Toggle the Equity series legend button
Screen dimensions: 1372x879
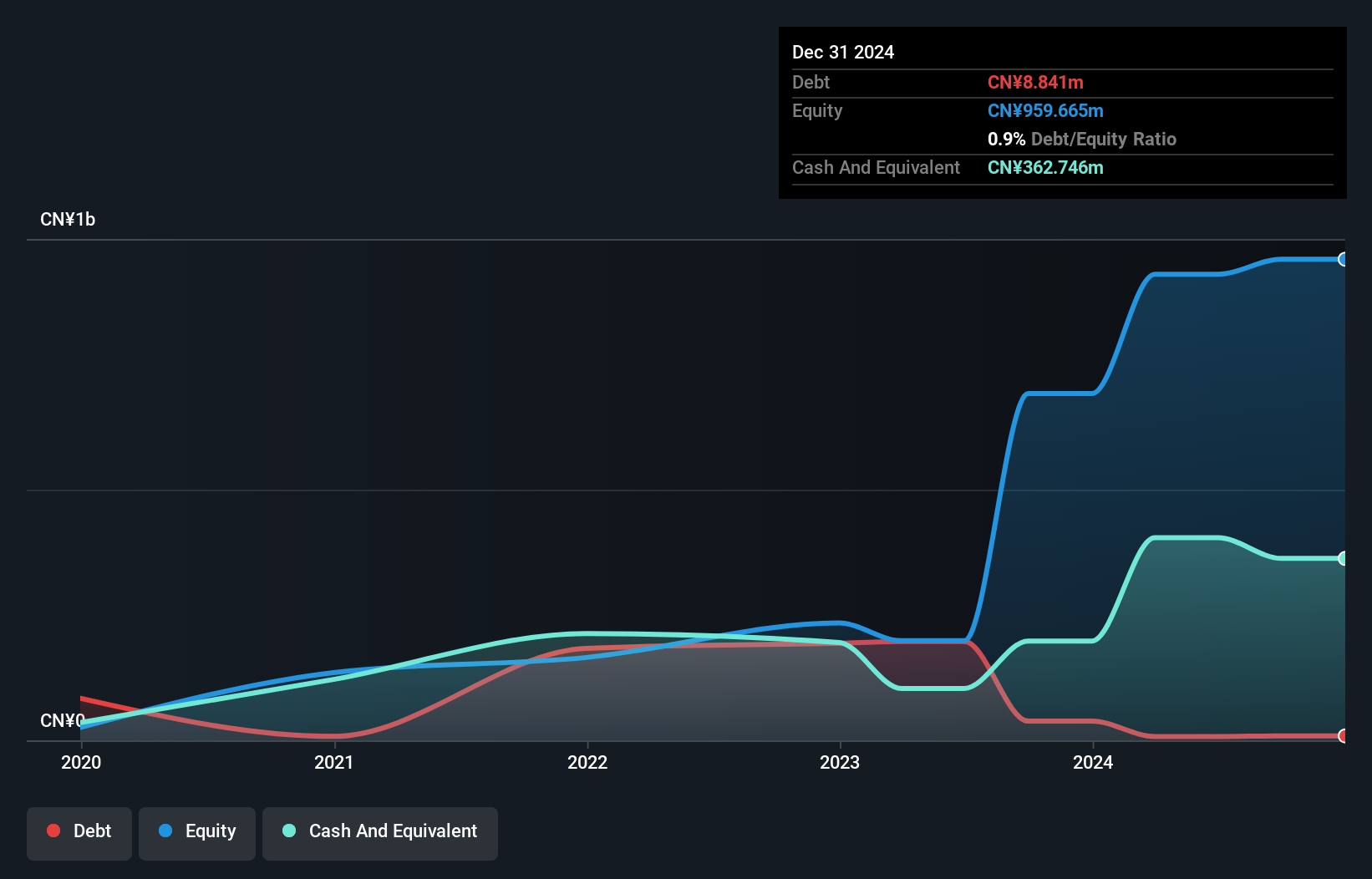[x=197, y=833]
